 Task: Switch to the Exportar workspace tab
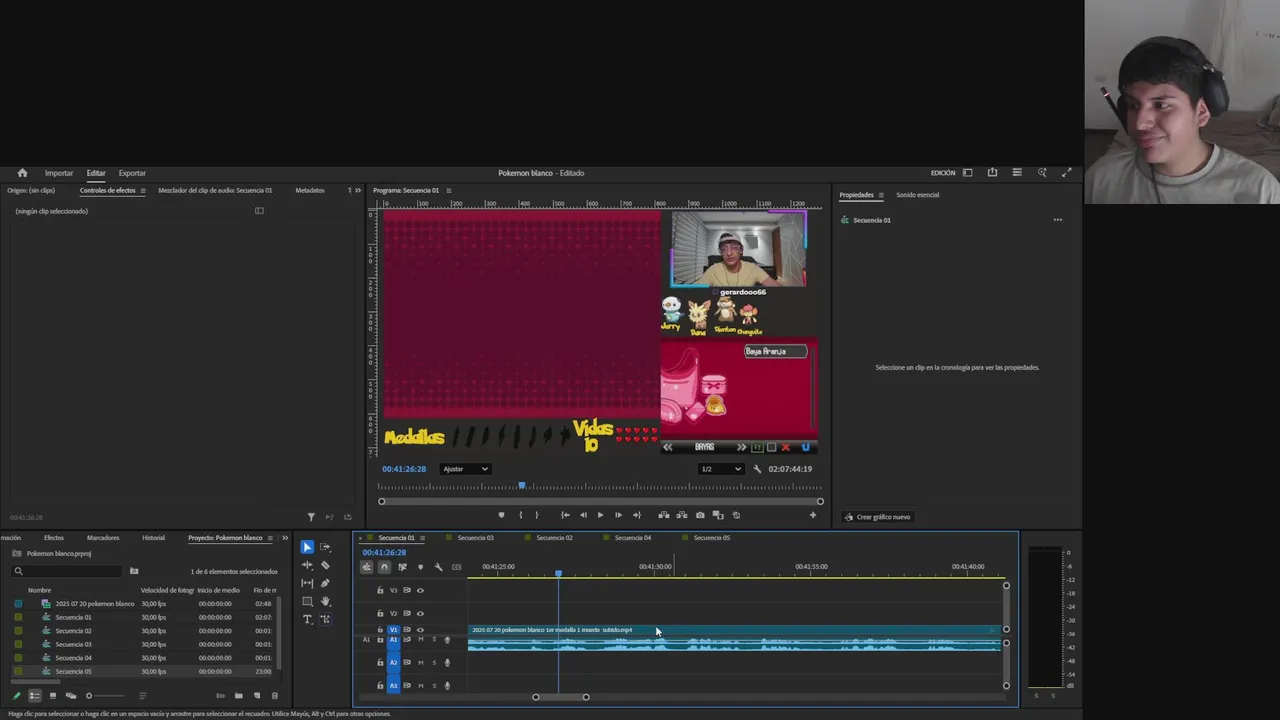132,173
